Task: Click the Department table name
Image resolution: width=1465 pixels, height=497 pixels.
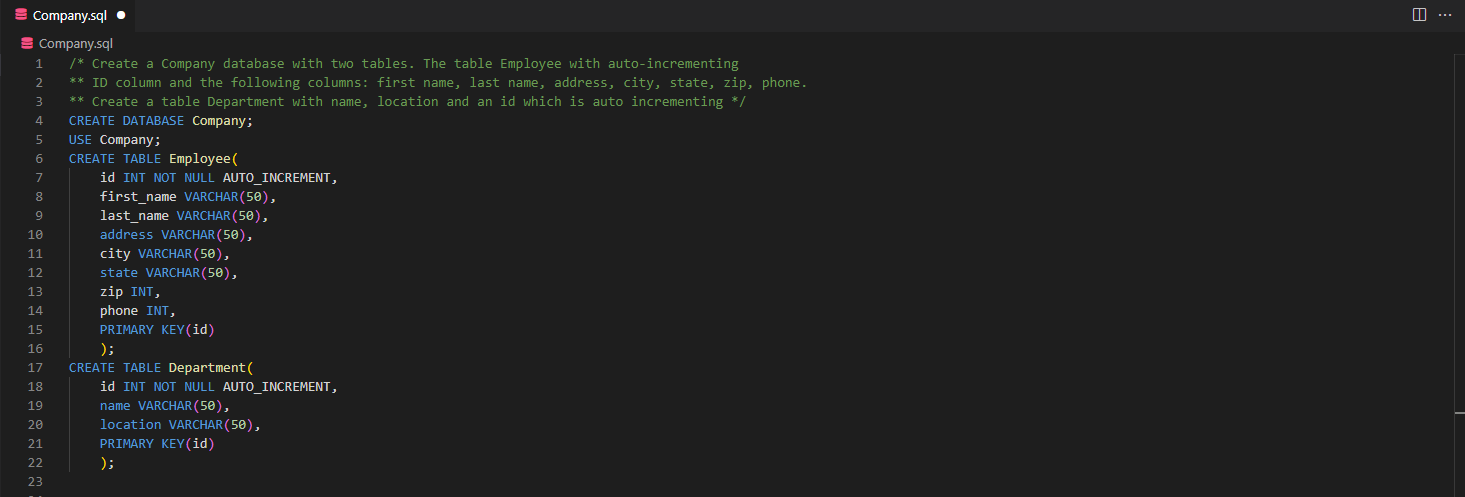Action: 207,367
